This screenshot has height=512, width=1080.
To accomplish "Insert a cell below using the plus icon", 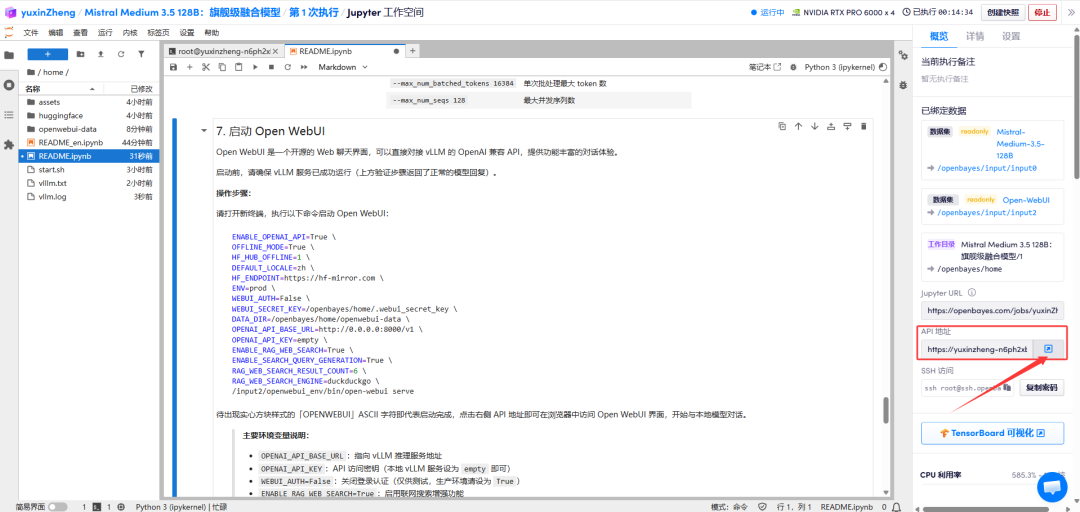I will click(x=189, y=68).
